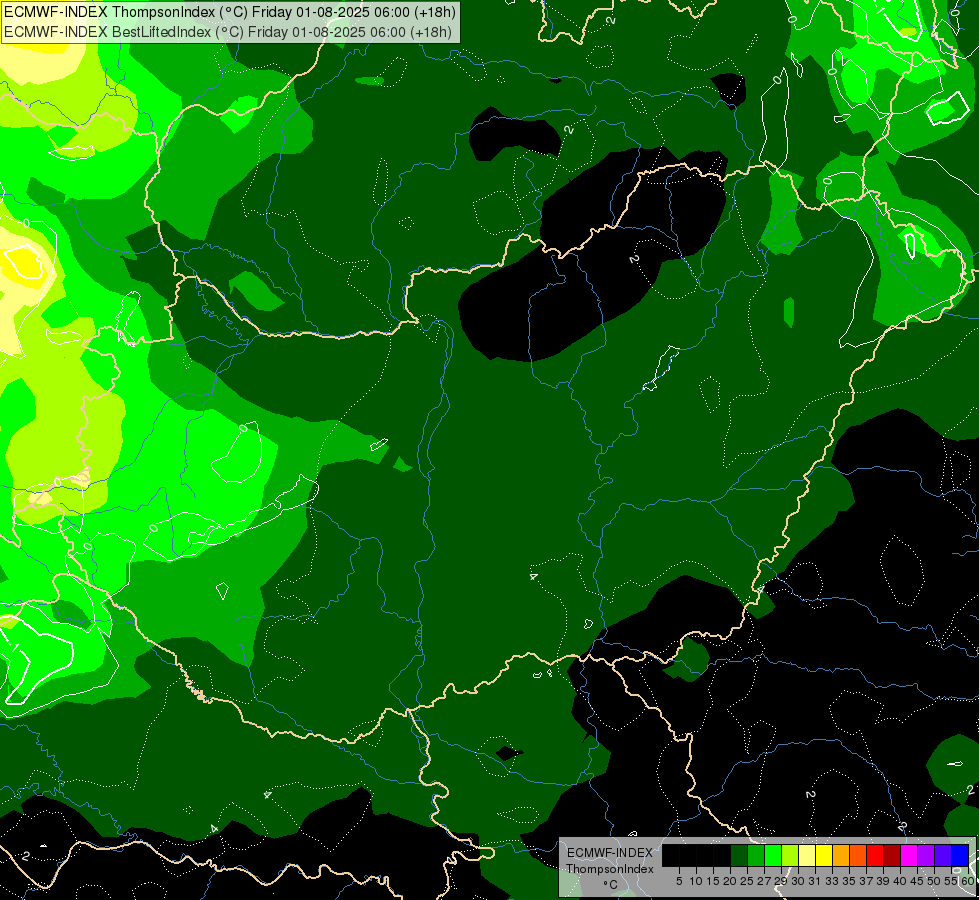Select the violet 50–55 legend swatch
Screen dimensions: 979x900
click(x=943, y=856)
